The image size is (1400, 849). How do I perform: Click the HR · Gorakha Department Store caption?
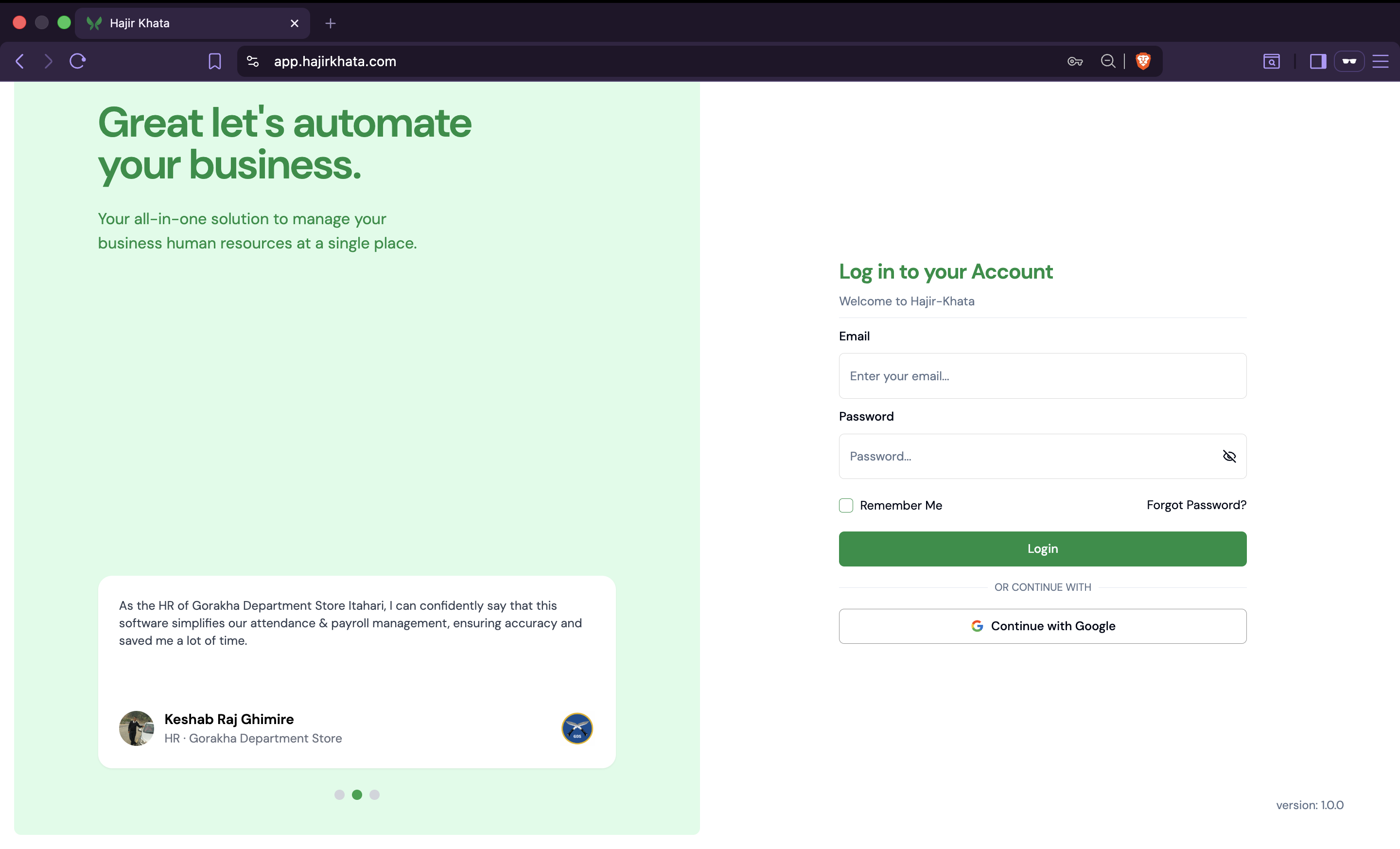point(253,738)
